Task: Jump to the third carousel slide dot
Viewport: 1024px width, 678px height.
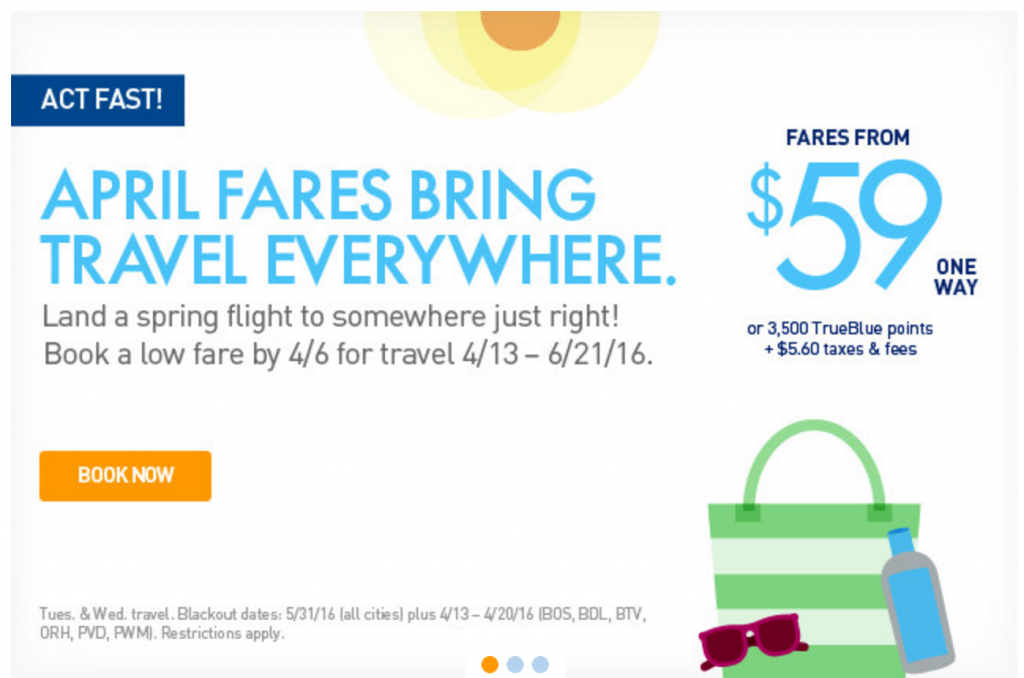Action: 540,664
